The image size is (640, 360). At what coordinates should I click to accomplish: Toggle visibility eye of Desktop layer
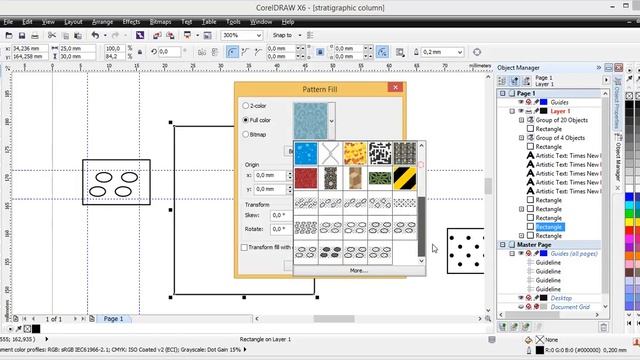(521, 298)
